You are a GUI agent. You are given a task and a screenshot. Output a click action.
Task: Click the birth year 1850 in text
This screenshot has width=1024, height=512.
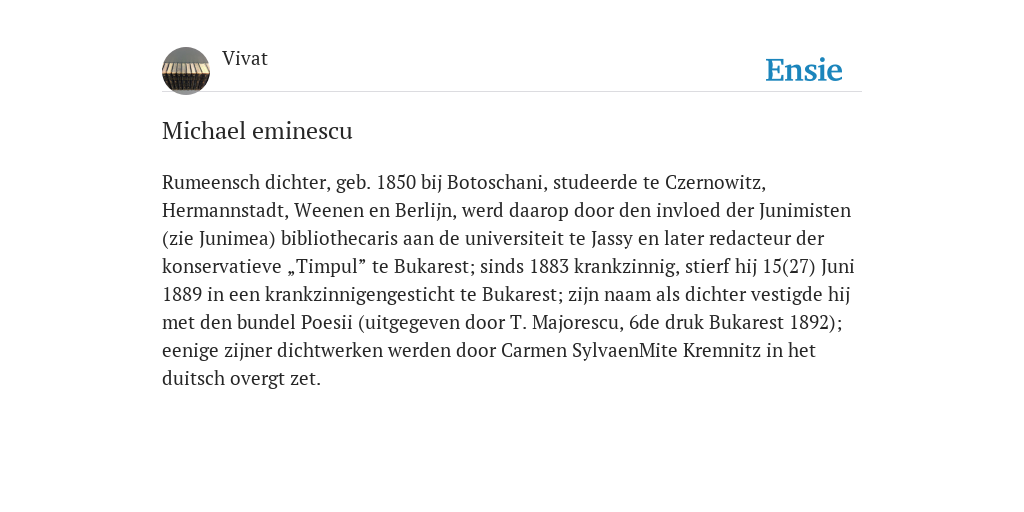coord(396,182)
